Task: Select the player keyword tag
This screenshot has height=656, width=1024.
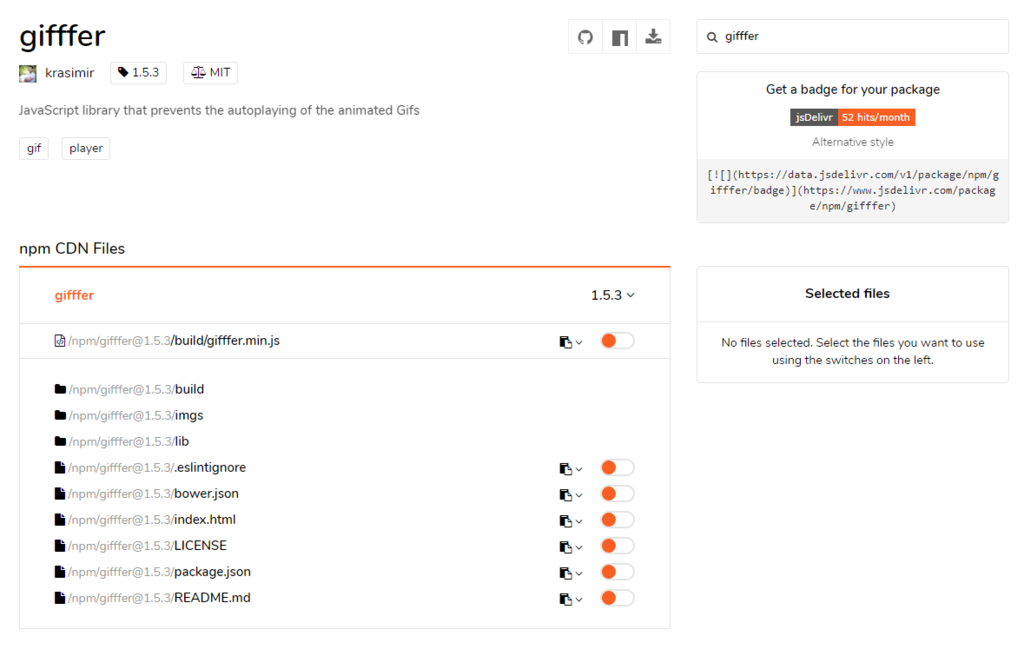Action: point(86,148)
